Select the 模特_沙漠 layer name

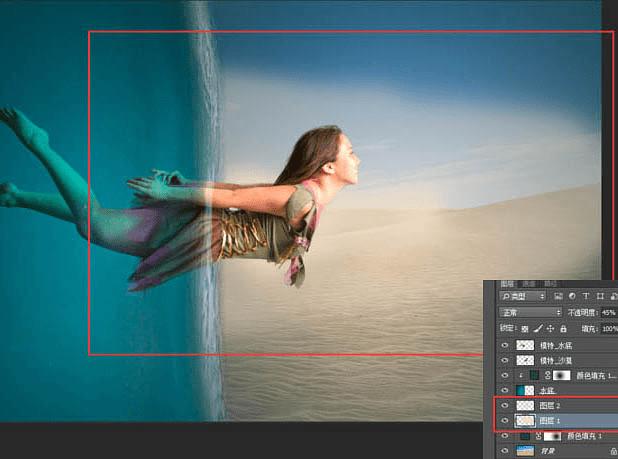click(556, 360)
